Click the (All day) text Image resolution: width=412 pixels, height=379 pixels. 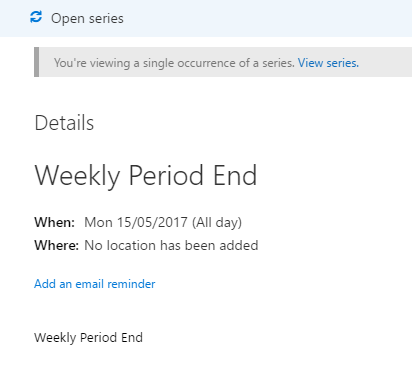click(x=217, y=223)
